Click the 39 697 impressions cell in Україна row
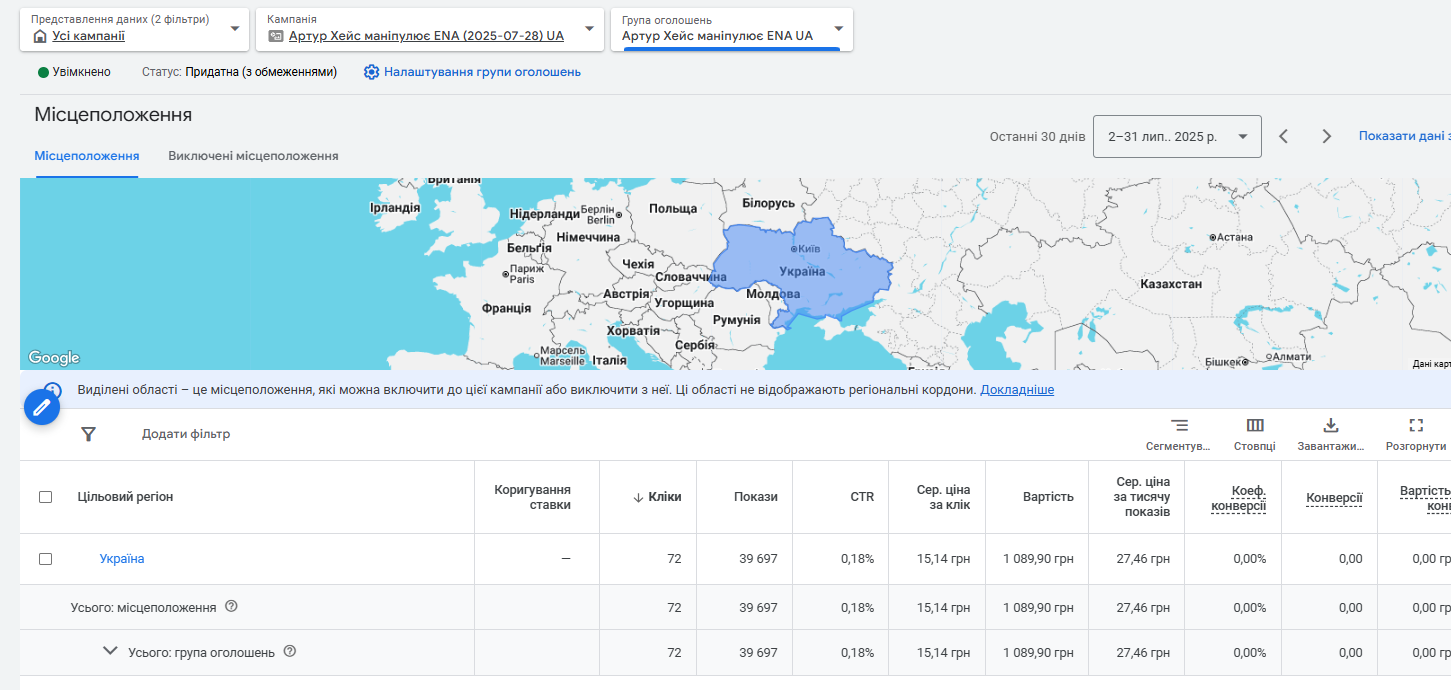The width and height of the screenshot is (1451, 690). (758, 559)
